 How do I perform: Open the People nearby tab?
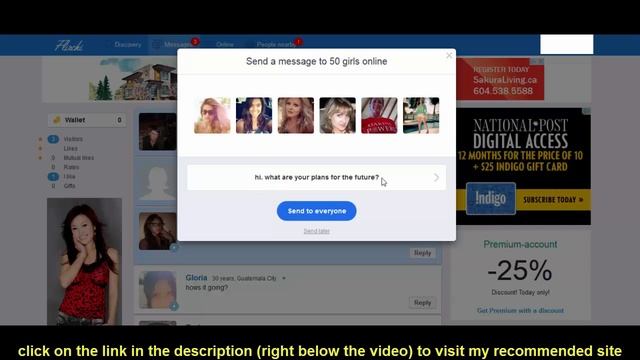click(276, 44)
